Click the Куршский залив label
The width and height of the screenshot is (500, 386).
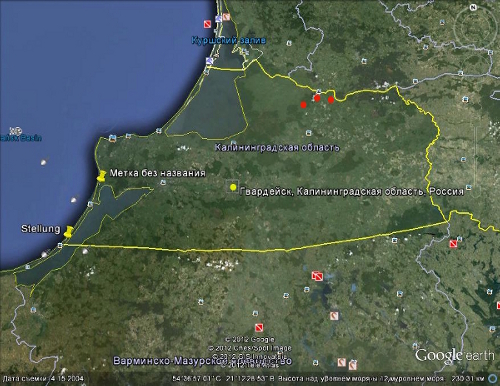(228, 40)
